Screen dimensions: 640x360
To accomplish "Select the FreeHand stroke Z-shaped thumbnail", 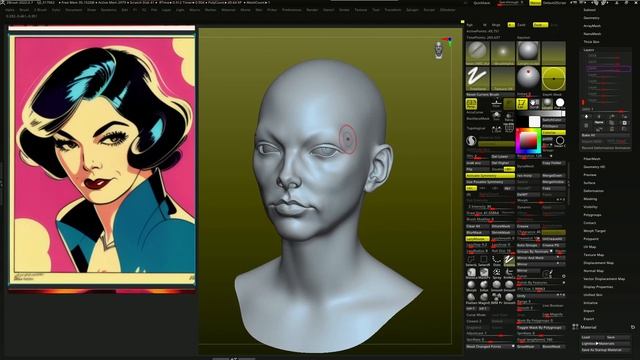I will pyautogui.click(x=478, y=78).
